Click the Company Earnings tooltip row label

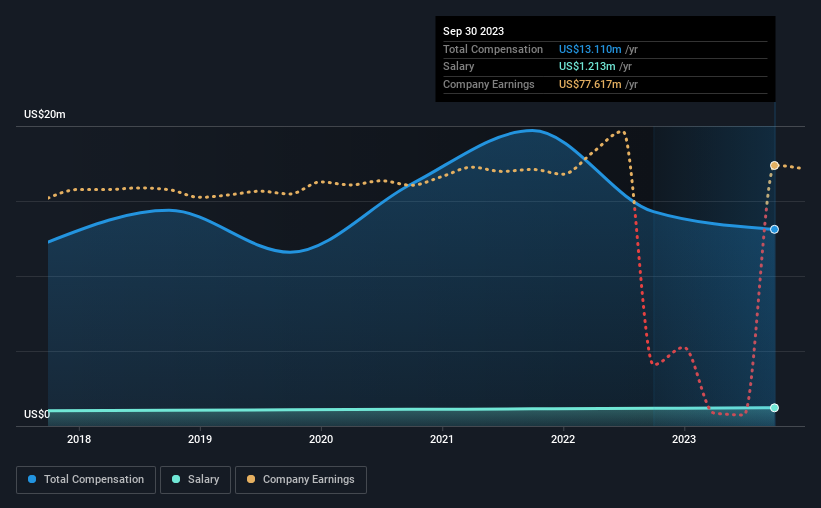(489, 84)
